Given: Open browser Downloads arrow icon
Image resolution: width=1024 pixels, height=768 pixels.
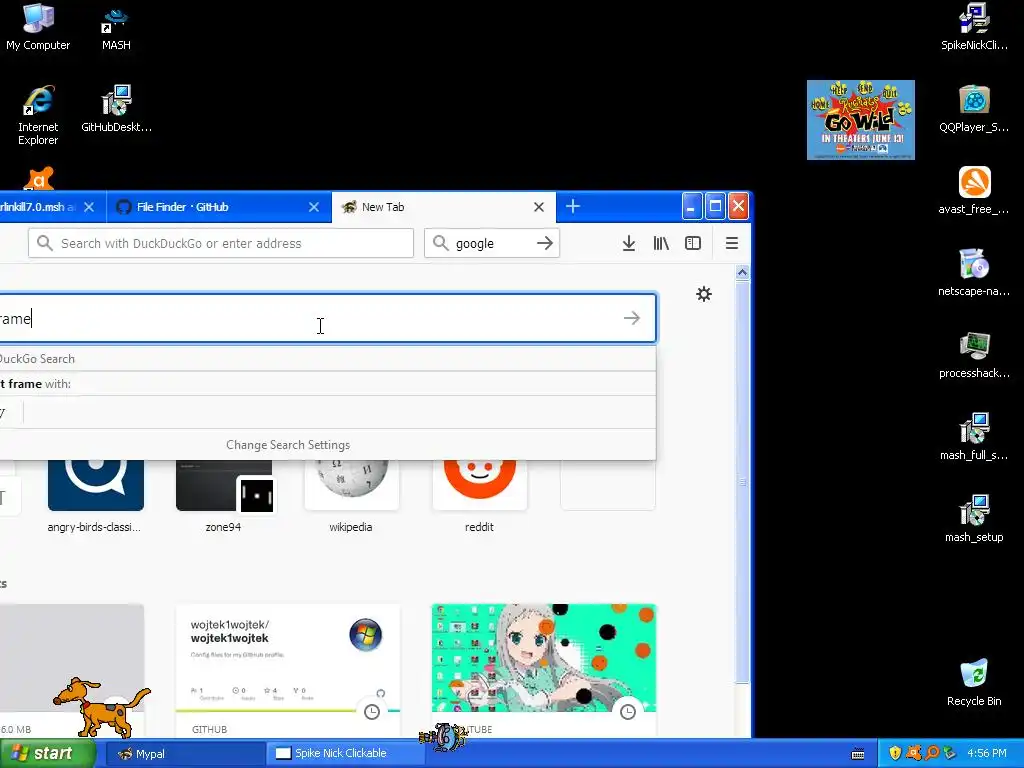Looking at the screenshot, I should [x=628, y=244].
